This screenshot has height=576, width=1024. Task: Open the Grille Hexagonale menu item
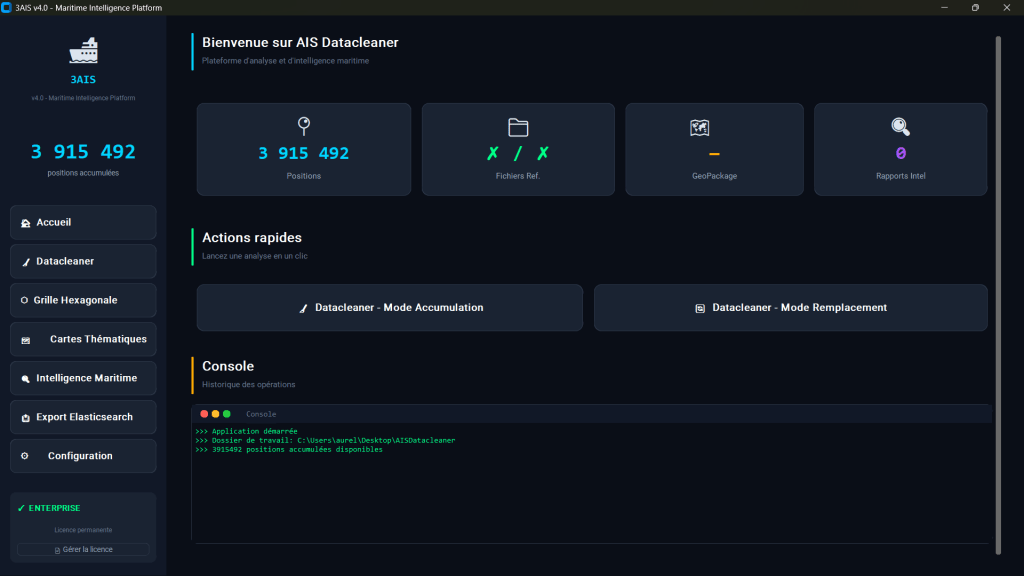(x=83, y=300)
